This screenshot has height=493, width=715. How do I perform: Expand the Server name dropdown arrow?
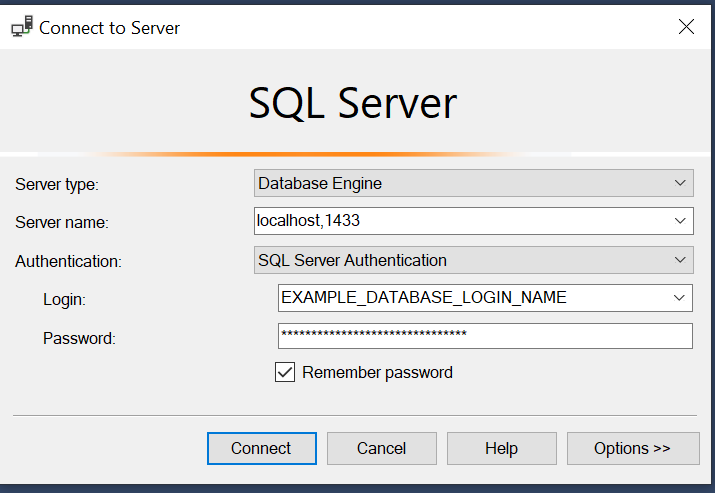click(680, 221)
